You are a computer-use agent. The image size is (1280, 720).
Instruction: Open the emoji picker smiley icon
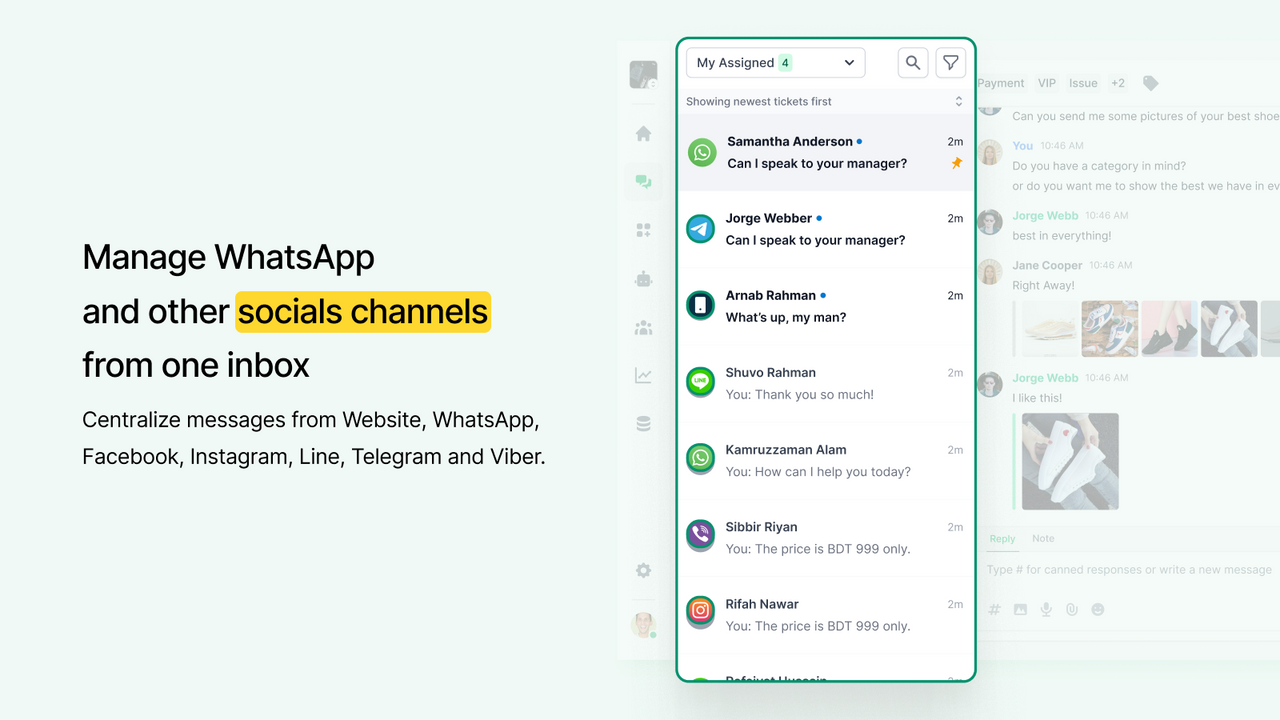click(x=1098, y=609)
